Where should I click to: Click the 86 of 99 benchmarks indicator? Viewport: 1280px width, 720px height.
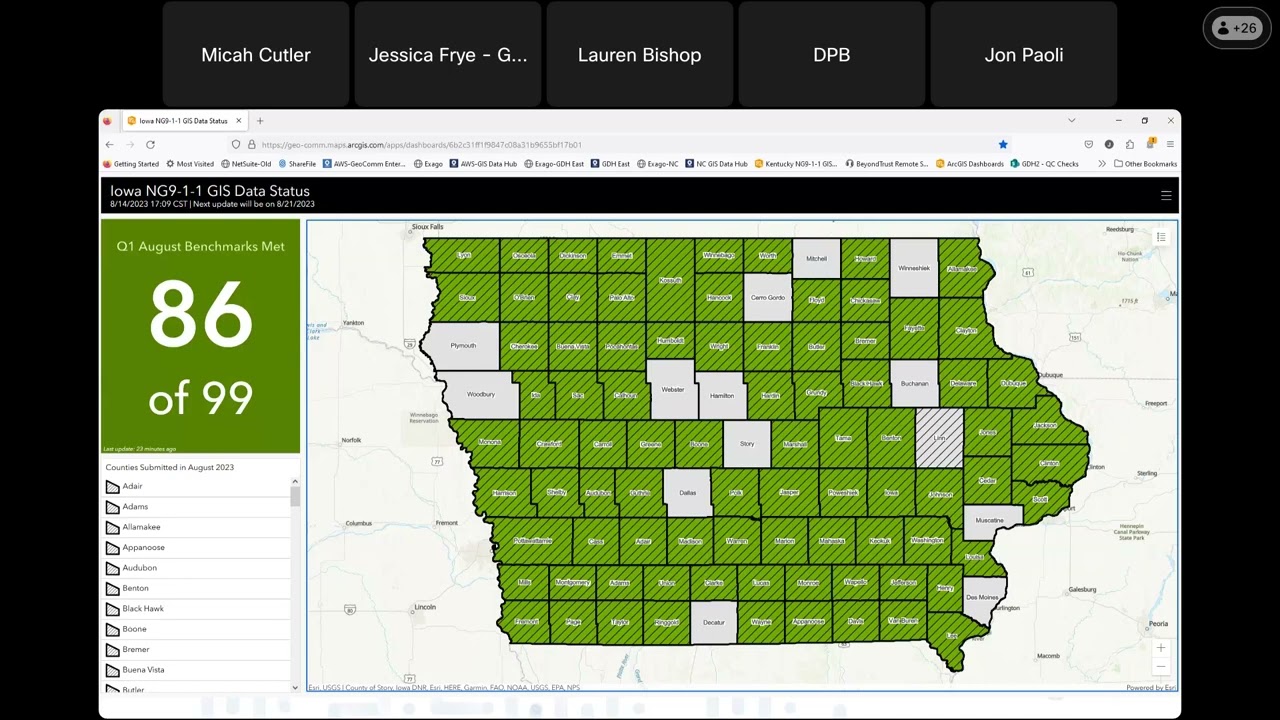200,336
